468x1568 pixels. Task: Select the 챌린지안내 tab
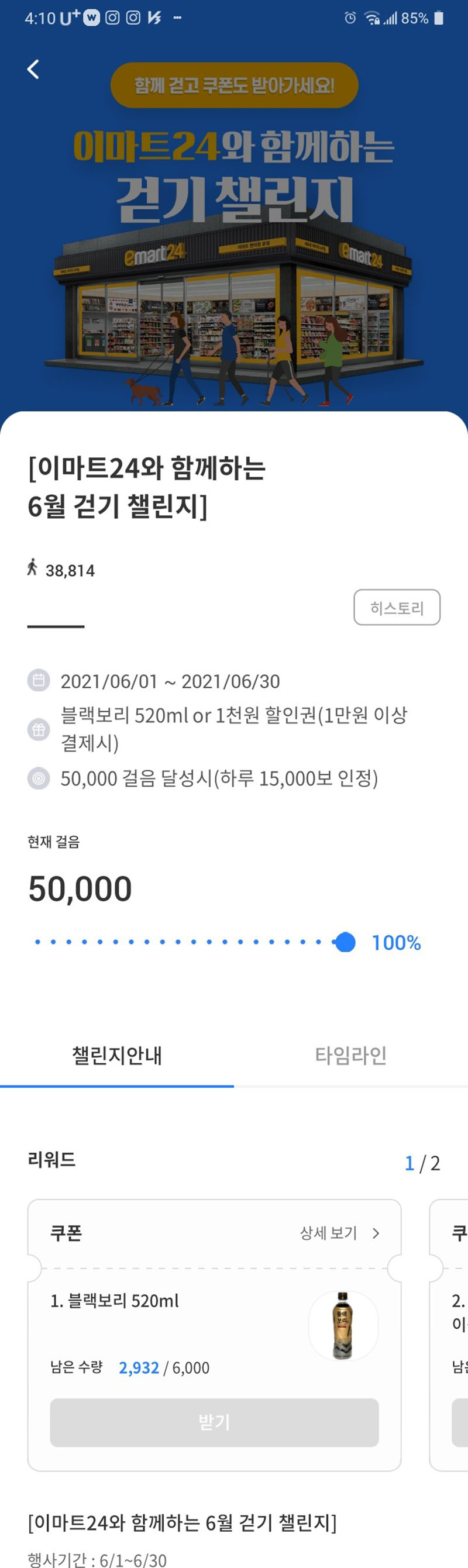click(x=117, y=1057)
